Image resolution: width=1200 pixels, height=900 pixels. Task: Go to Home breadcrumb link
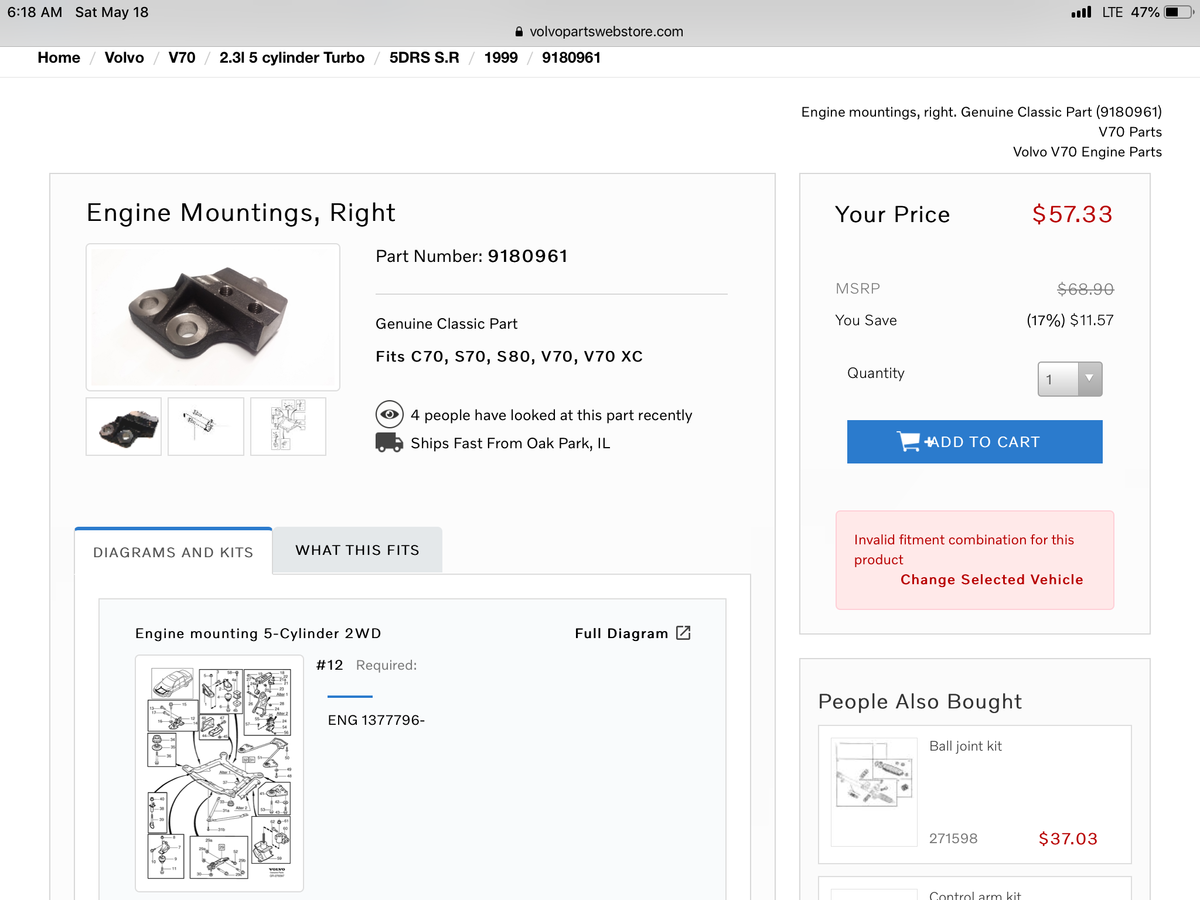pyautogui.click(x=59, y=57)
